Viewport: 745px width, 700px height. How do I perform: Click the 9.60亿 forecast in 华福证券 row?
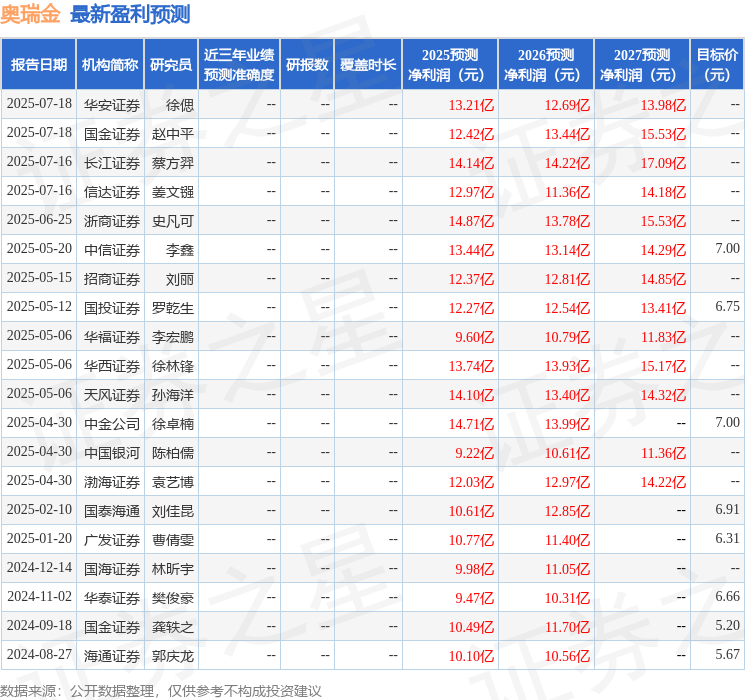point(474,337)
